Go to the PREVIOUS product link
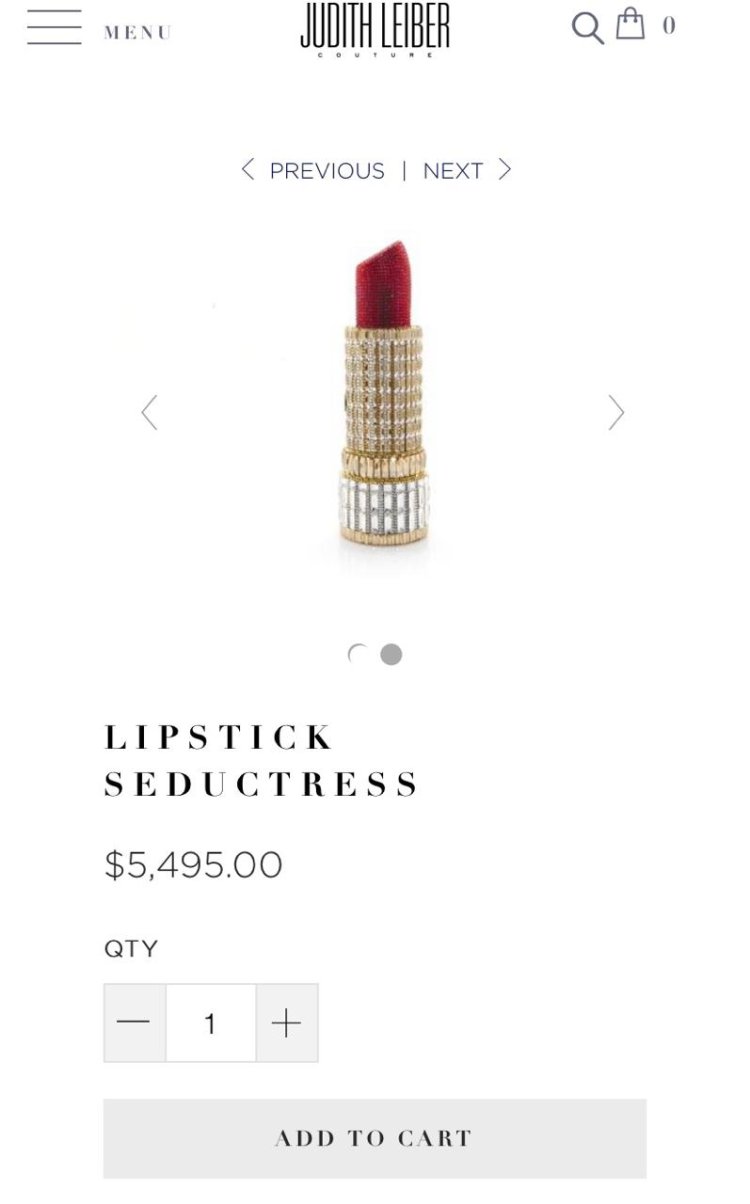 pos(326,171)
